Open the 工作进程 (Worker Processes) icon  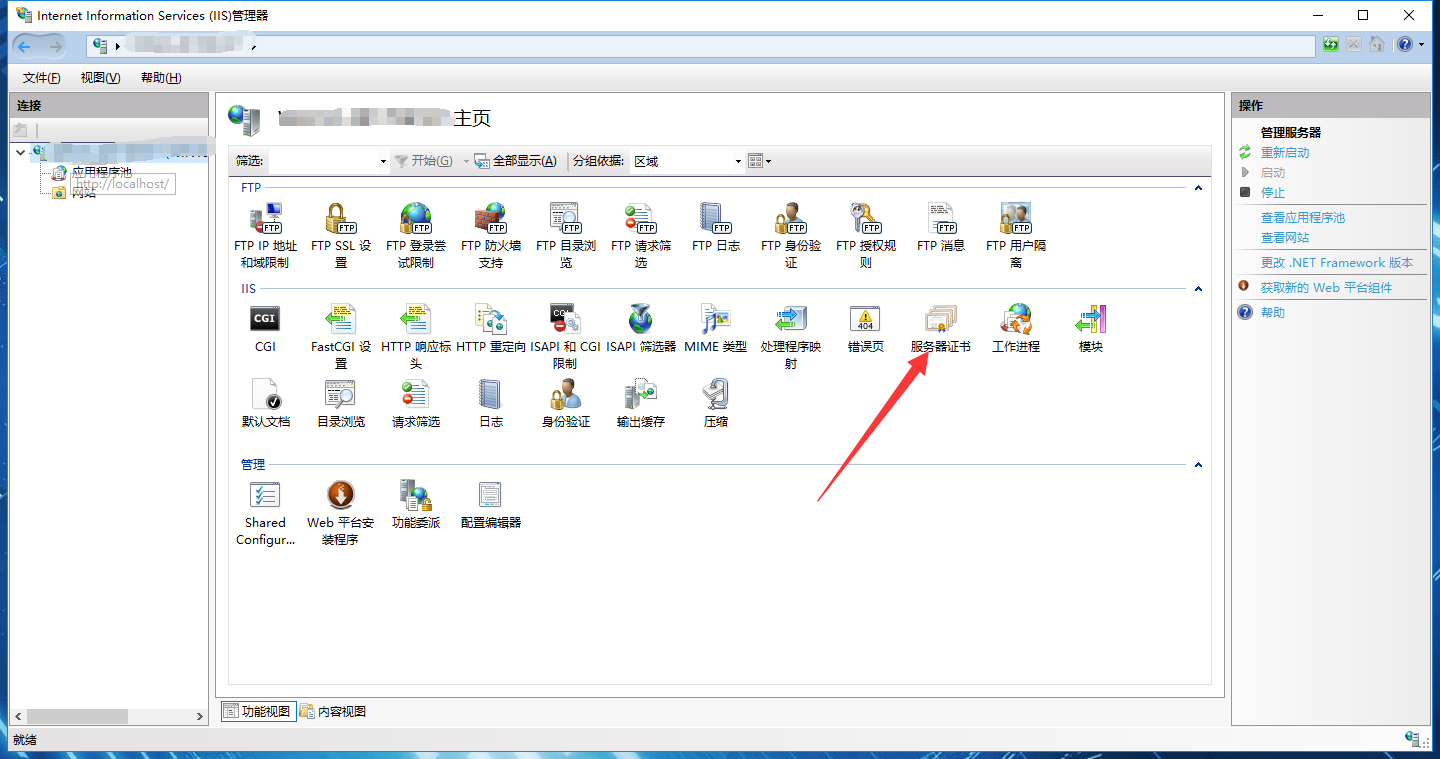coord(1015,321)
